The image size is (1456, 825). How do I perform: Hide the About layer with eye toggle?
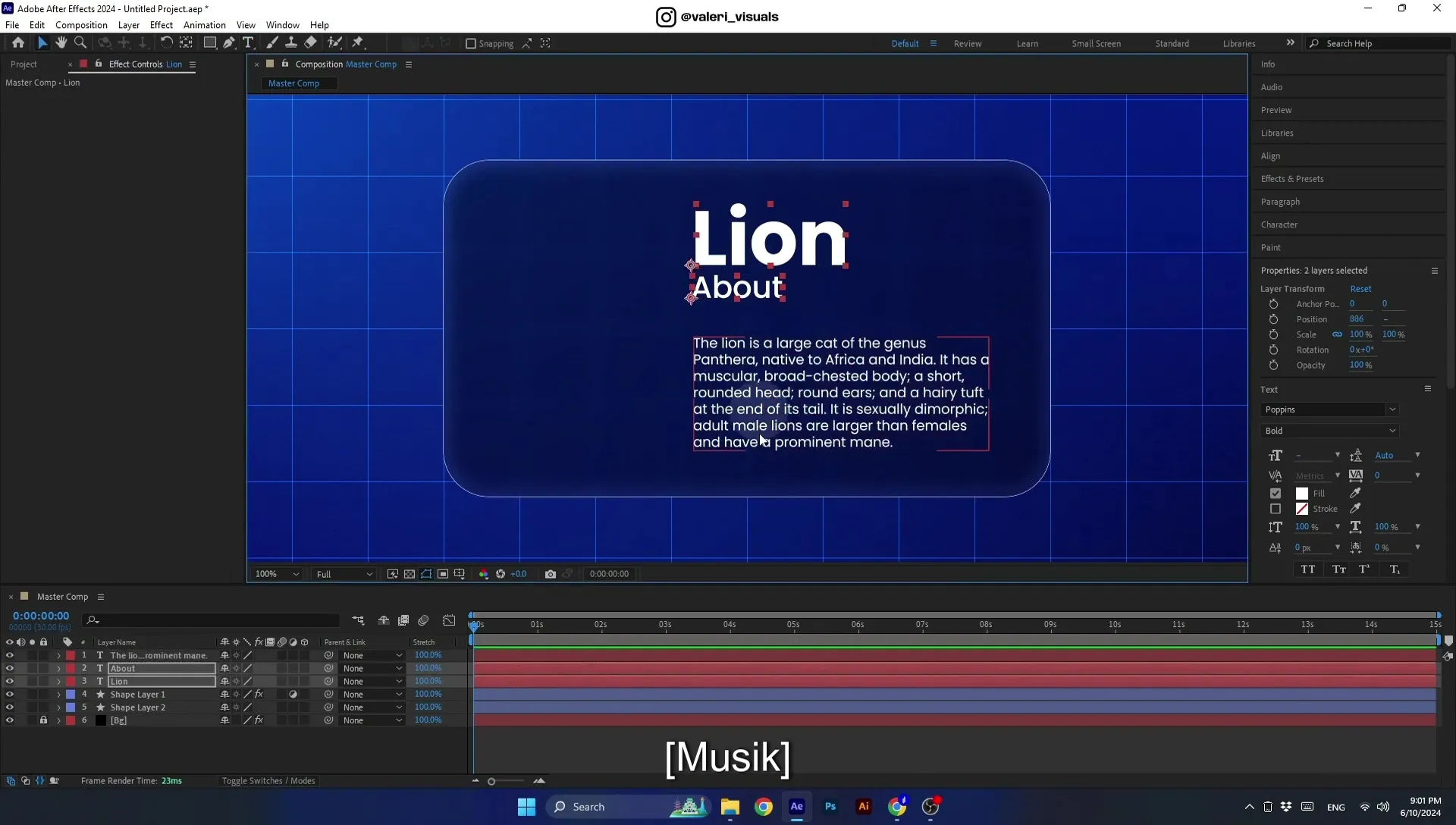10,669
